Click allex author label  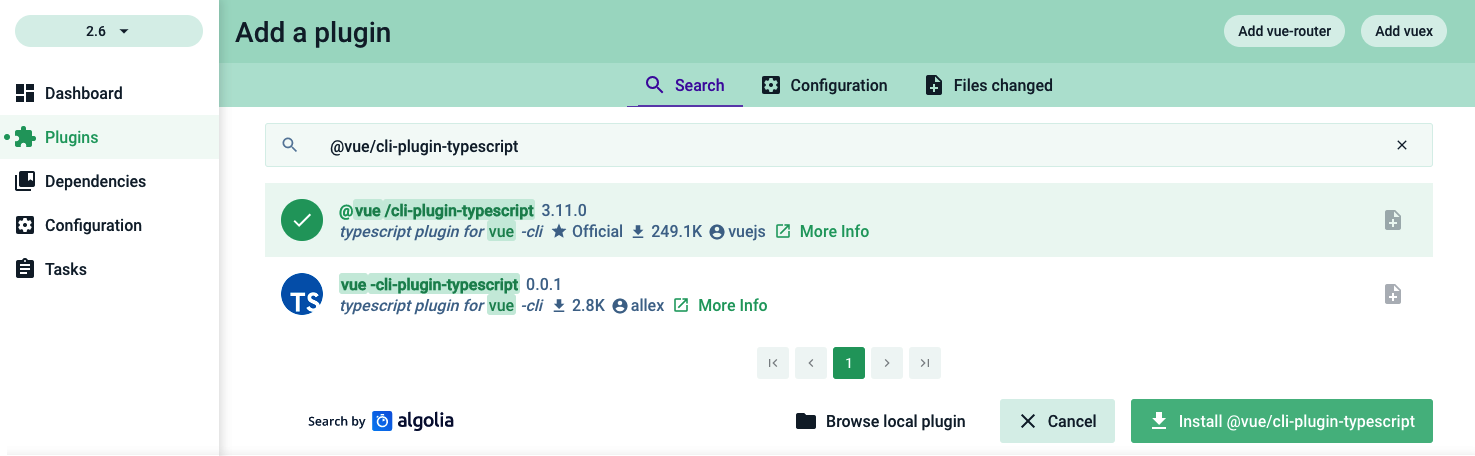(x=638, y=305)
